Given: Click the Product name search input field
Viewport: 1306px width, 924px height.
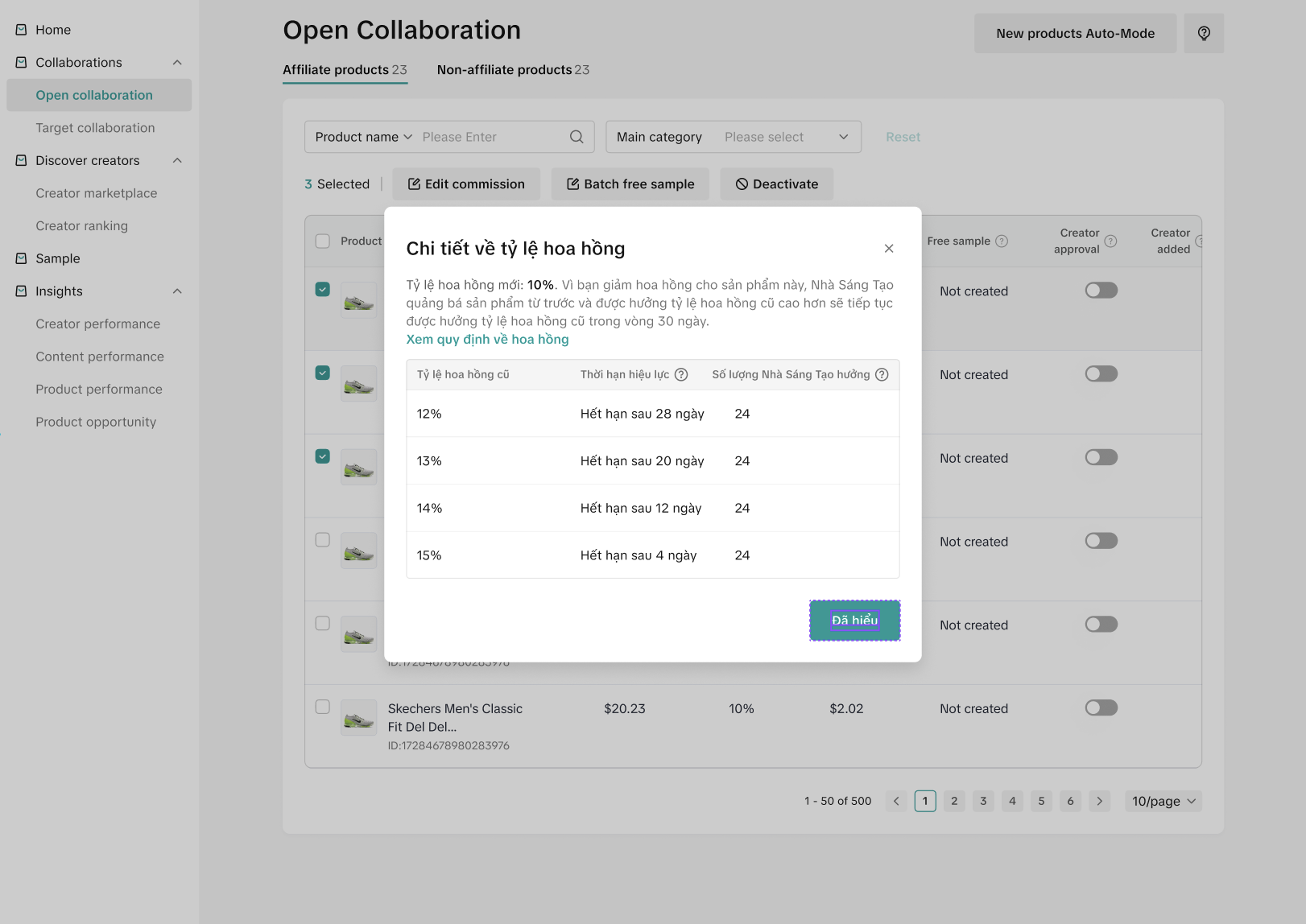Looking at the screenshot, I should tap(491, 137).
